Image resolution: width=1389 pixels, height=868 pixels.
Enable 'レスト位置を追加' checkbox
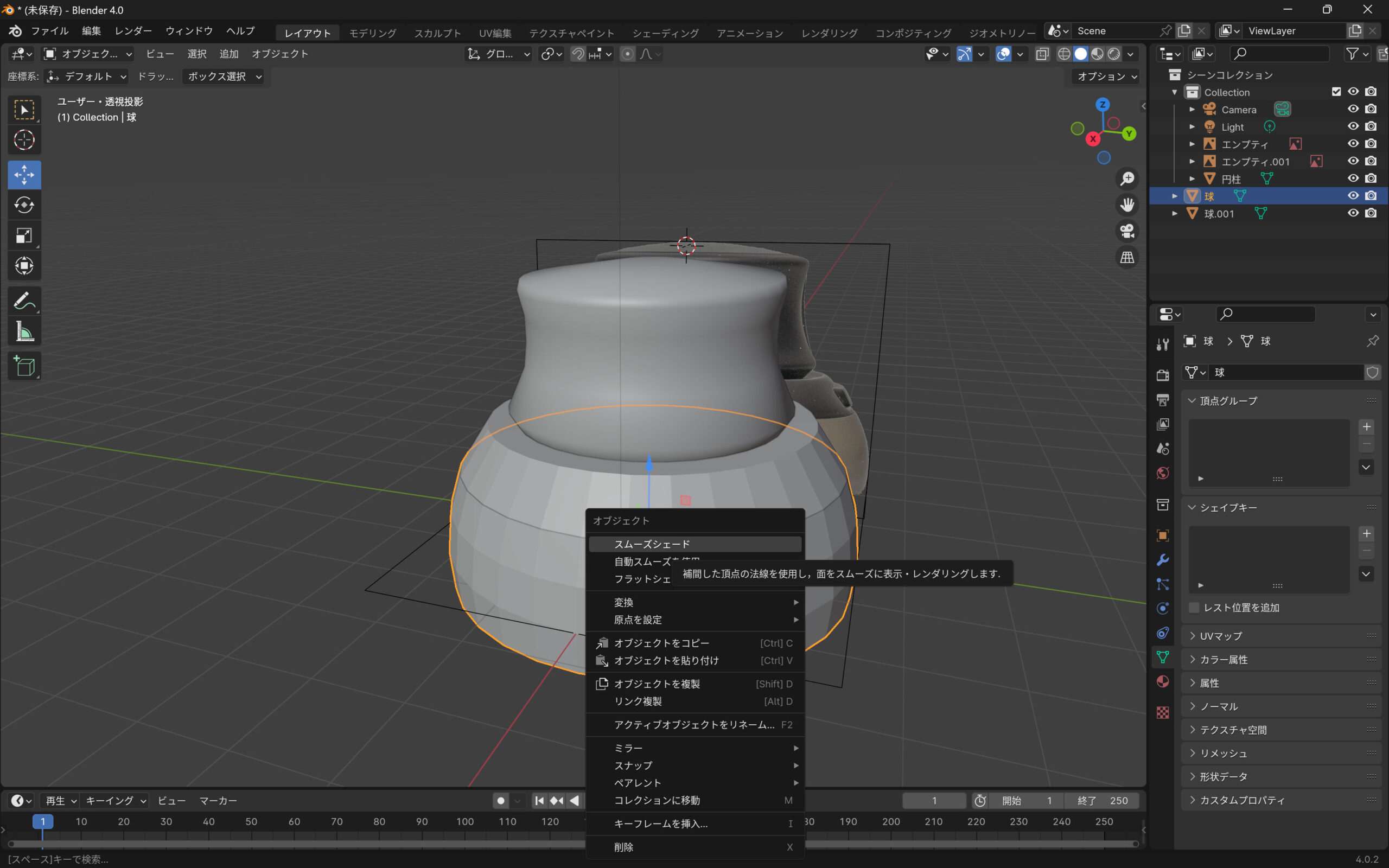pos(1194,608)
